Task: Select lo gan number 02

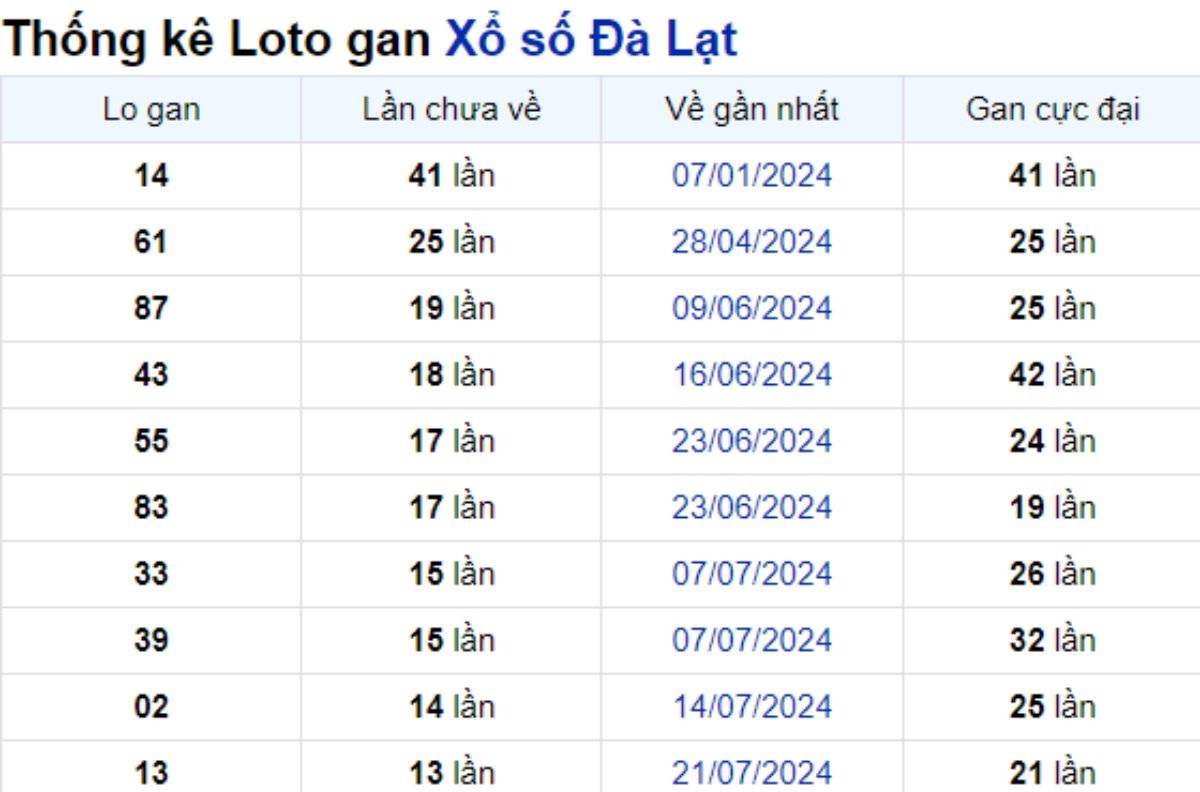Action: (x=151, y=707)
